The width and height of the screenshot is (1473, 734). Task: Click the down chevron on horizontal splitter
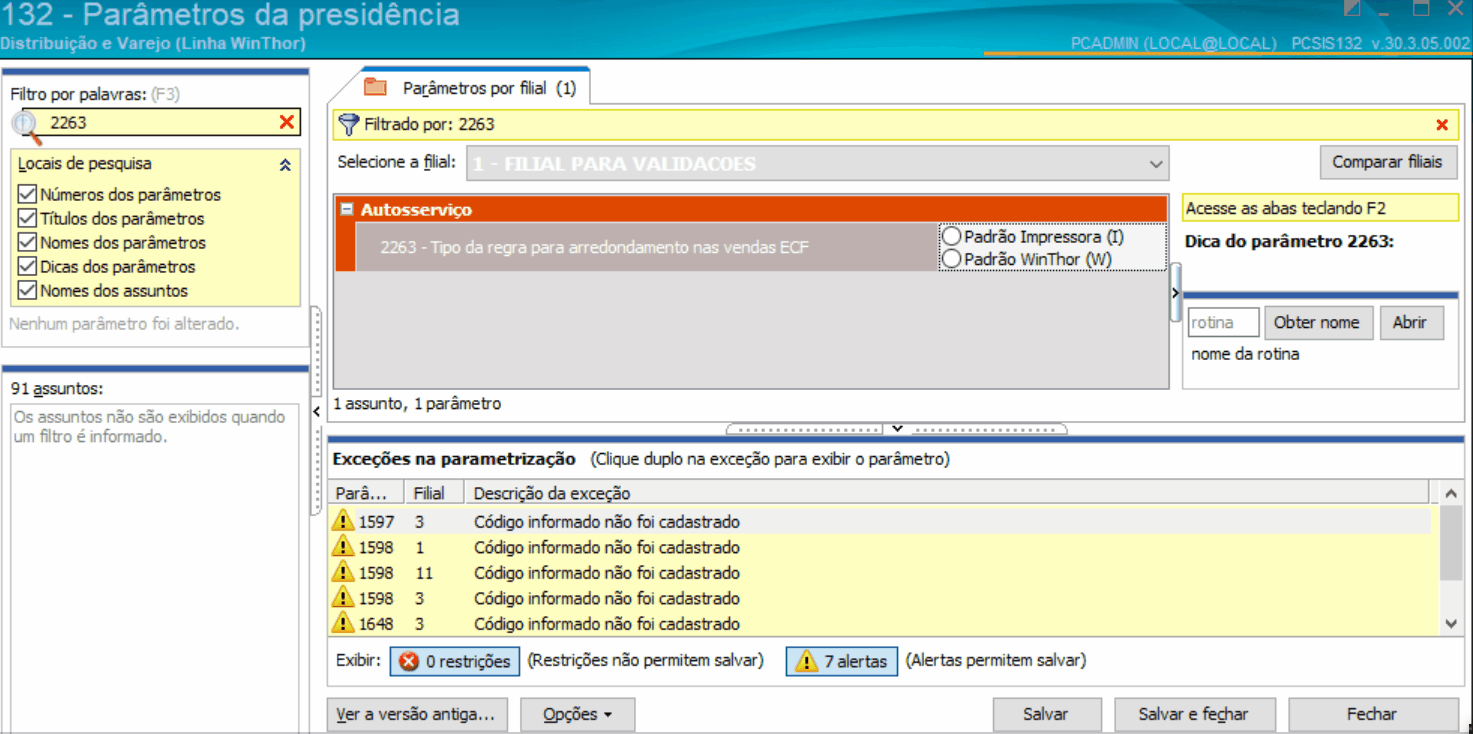[897, 428]
